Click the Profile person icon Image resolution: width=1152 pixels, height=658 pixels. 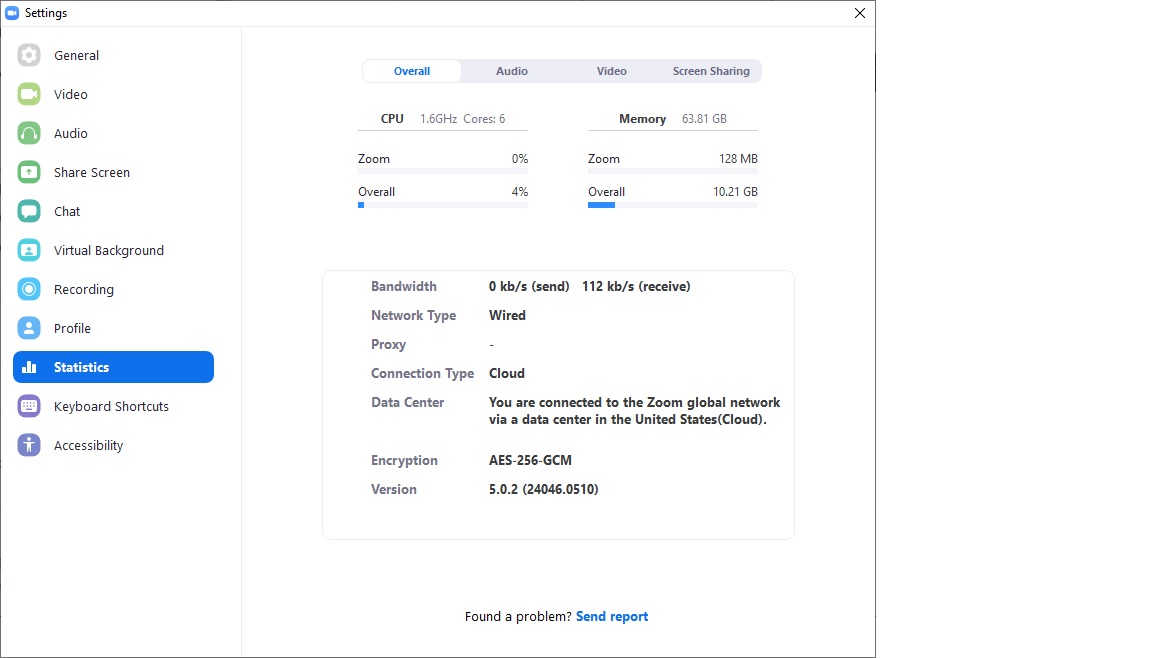pos(29,328)
